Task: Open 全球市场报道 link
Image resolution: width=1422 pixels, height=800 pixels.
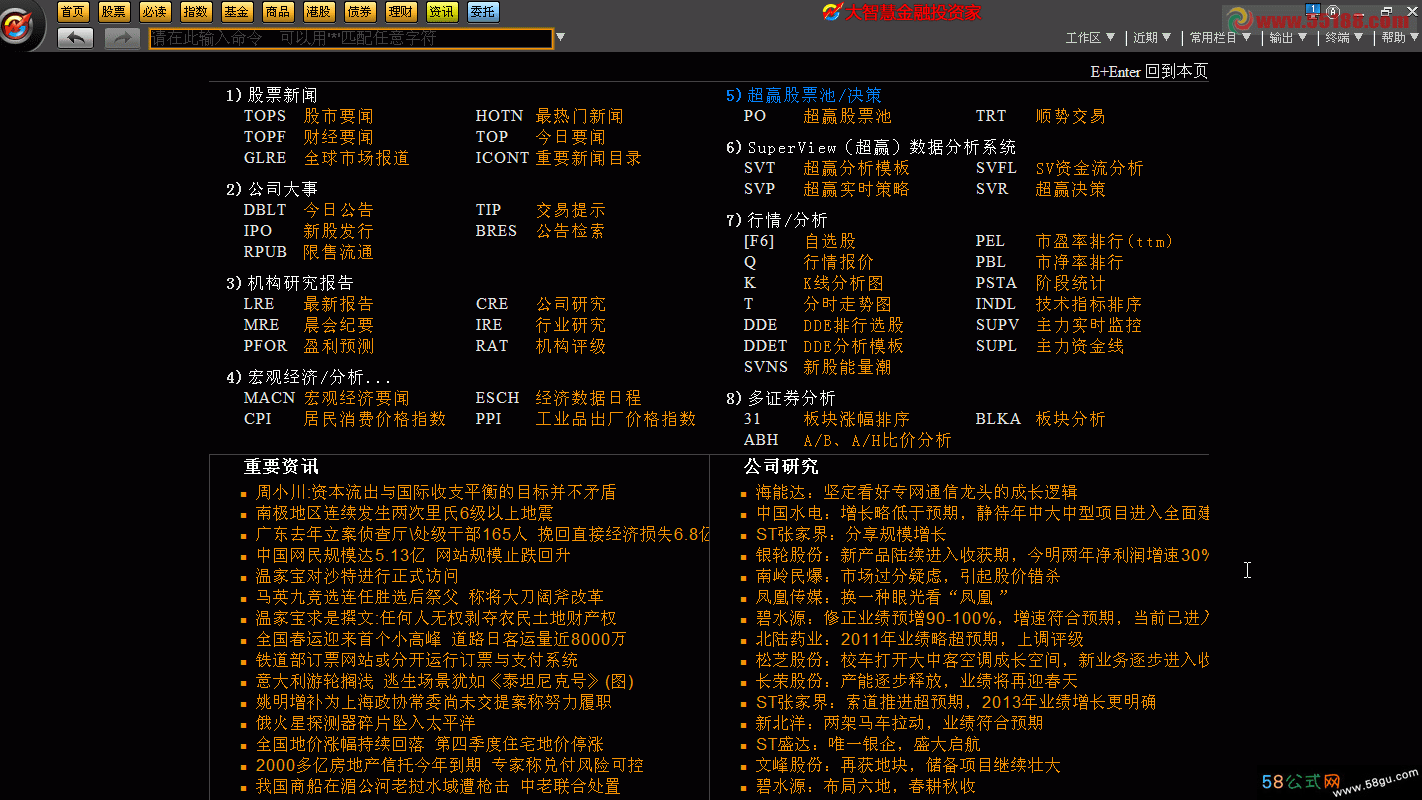Action: [357, 158]
